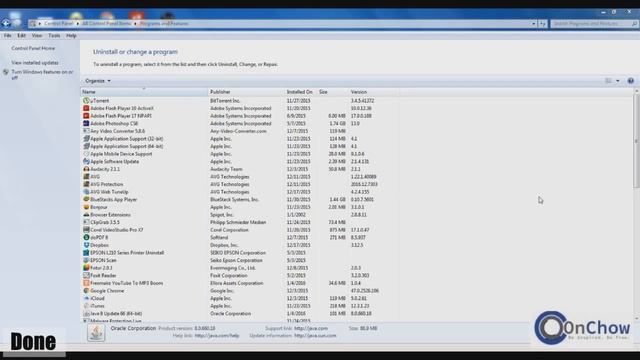Image resolution: width=640 pixels, height=360 pixels.
Task: Click the doPDF 8 icon
Action: point(86,238)
